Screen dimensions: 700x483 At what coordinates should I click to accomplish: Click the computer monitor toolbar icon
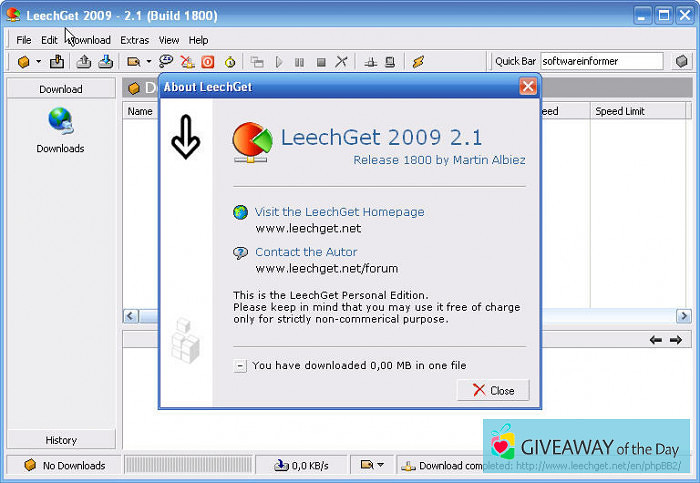390,62
